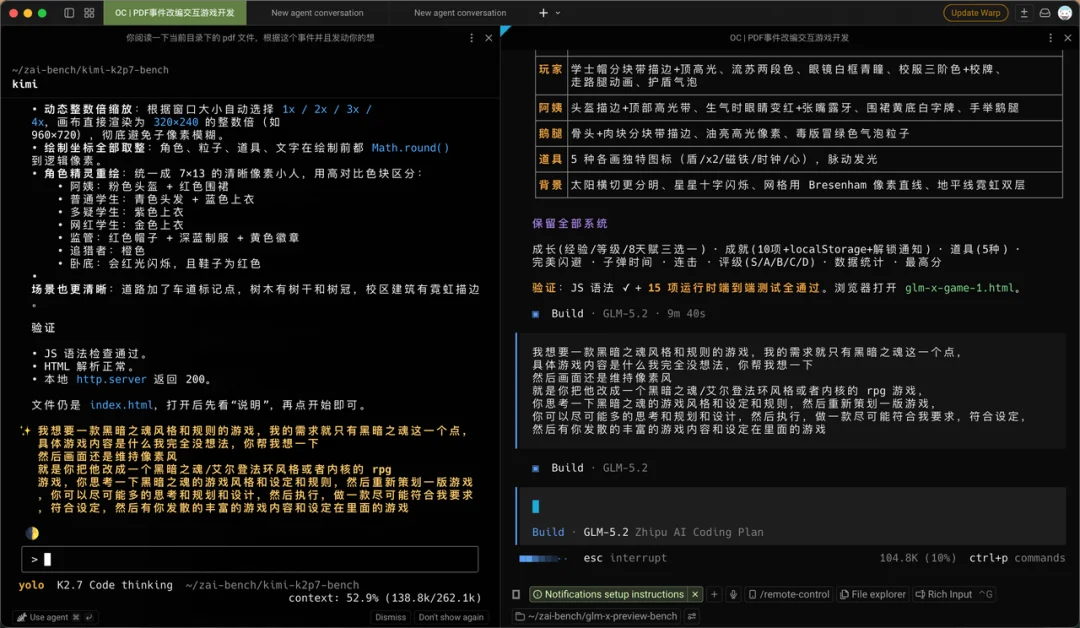Click the microphone voice input icon
The image size is (1080, 628).
pyautogui.click(x=734, y=594)
